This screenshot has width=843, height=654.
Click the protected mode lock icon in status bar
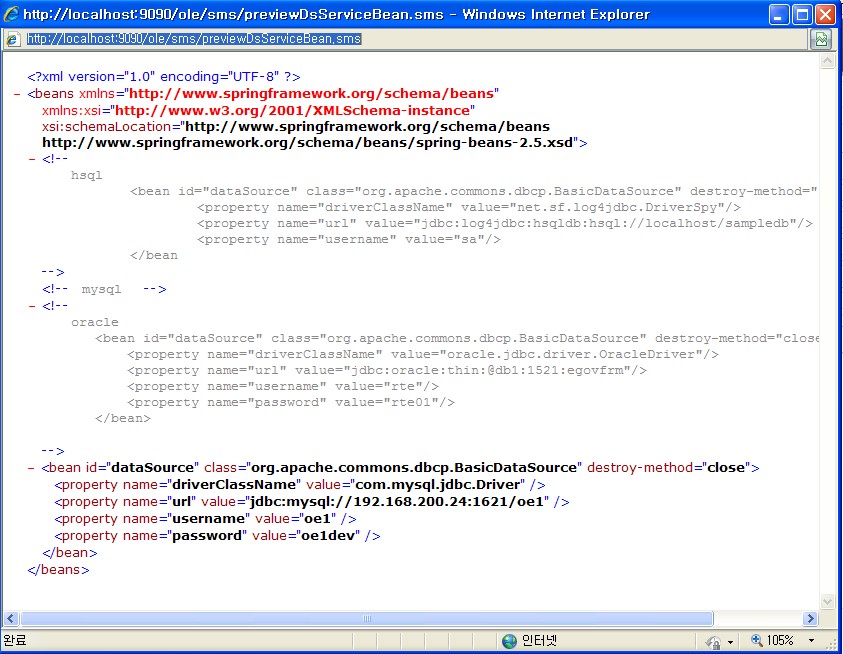click(x=714, y=641)
